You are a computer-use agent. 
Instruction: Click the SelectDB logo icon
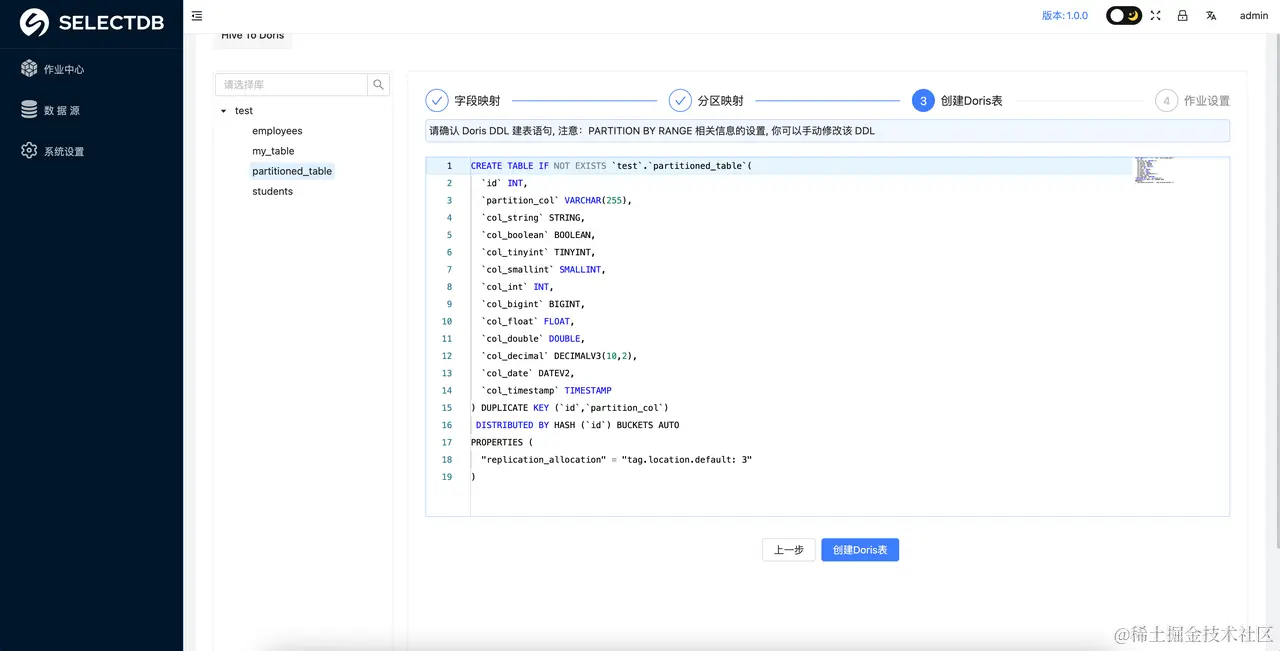tap(35, 22)
